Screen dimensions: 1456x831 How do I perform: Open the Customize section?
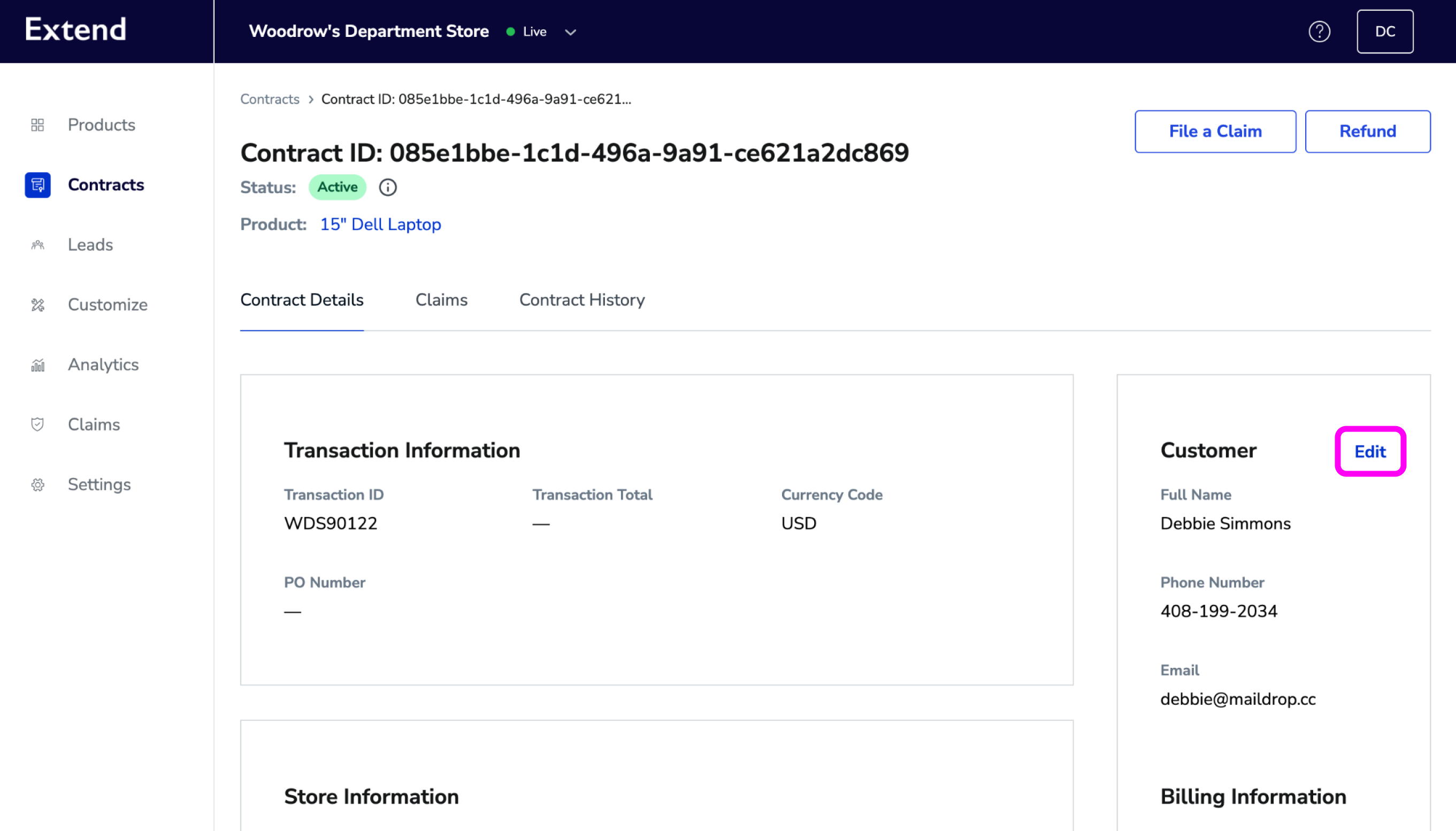click(108, 305)
